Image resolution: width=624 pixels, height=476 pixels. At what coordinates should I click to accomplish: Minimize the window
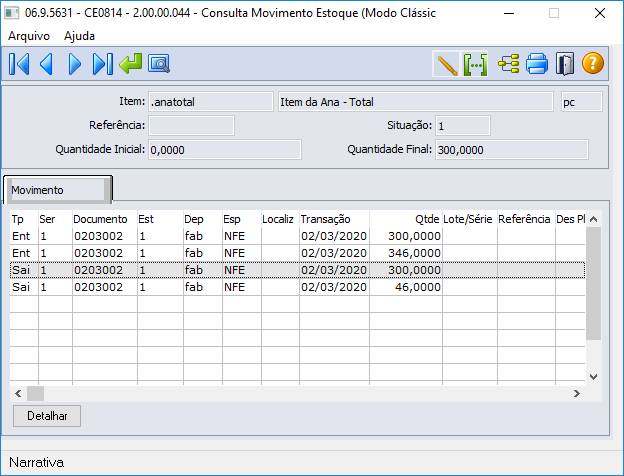(x=509, y=13)
